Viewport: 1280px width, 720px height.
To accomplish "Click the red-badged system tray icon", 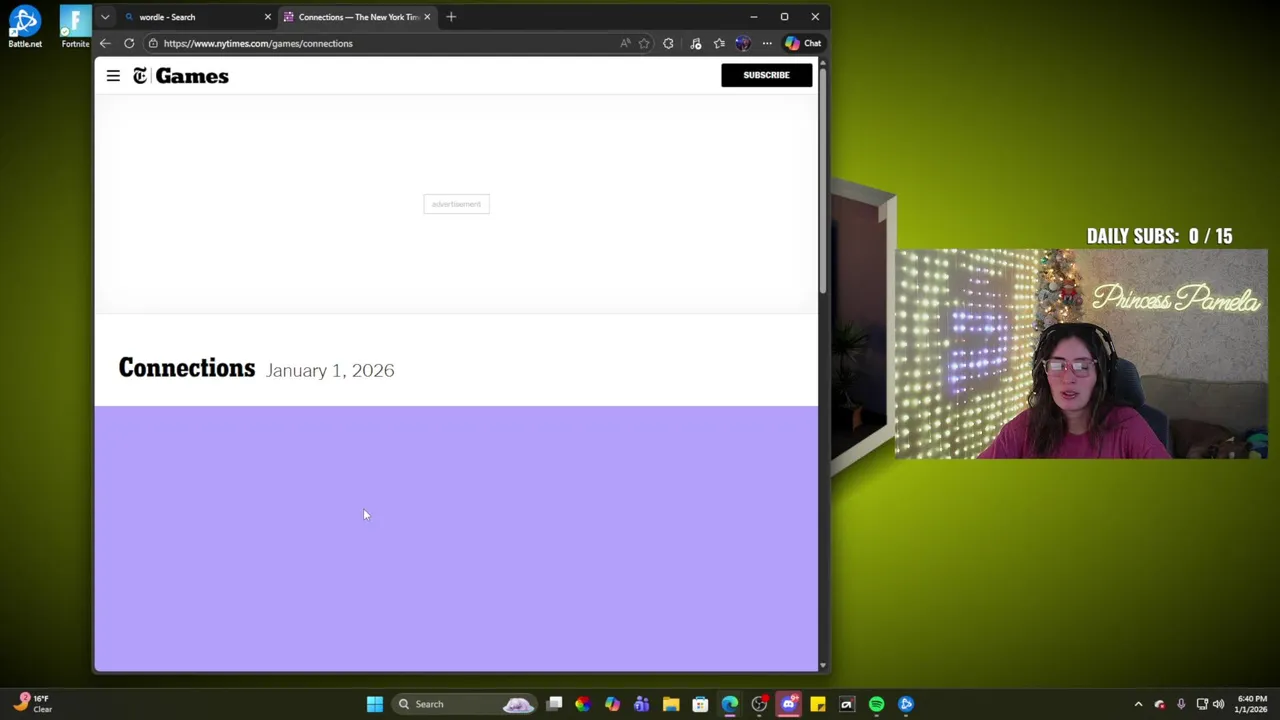I will tap(1160, 704).
